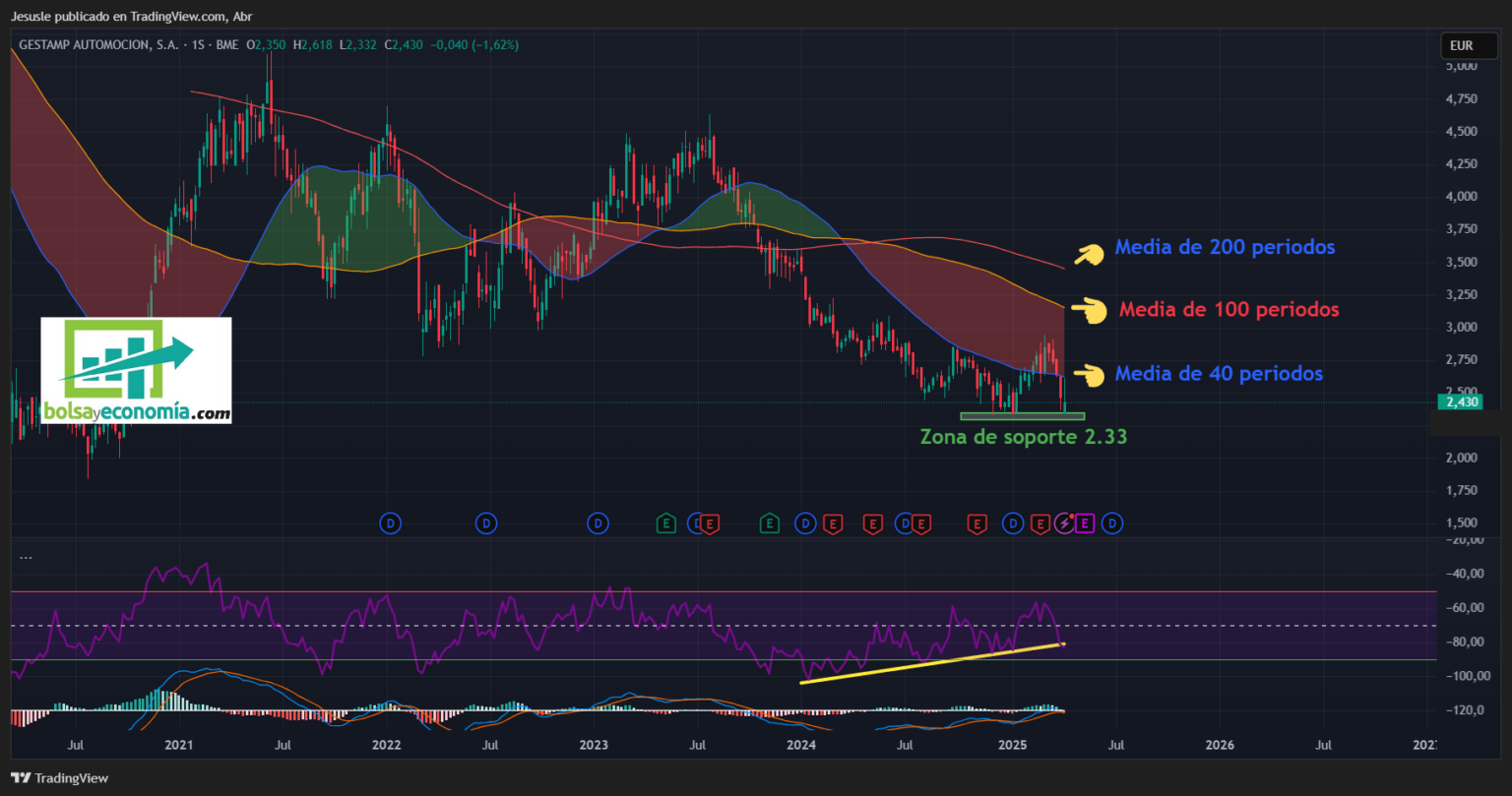The width and height of the screenshot is (1512, 796).
Task: Select hand emoji beside "Media de 40 periodos"
Action: [1088, 375]
